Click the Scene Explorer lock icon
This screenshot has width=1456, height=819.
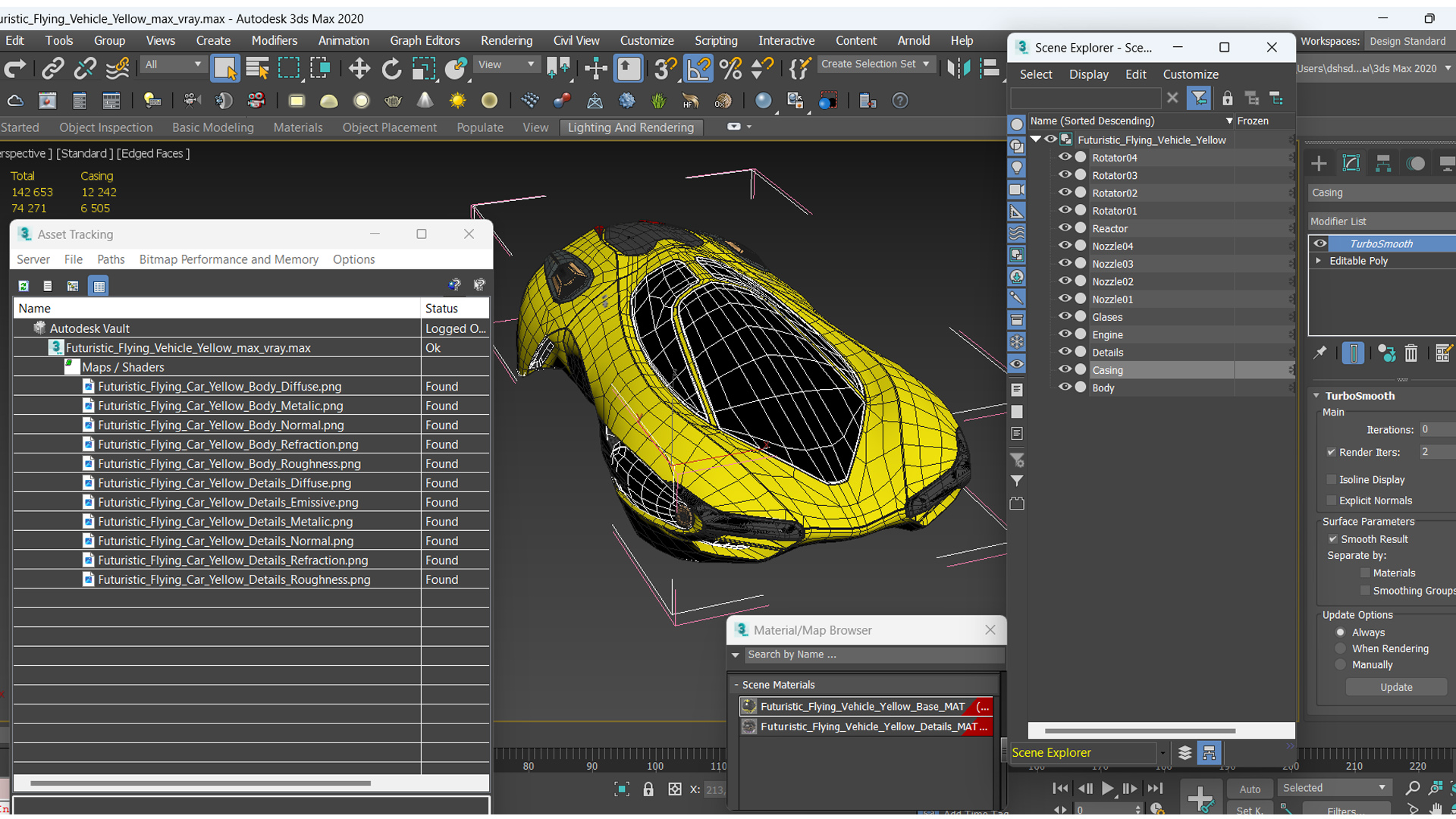tap(1227, 98)
